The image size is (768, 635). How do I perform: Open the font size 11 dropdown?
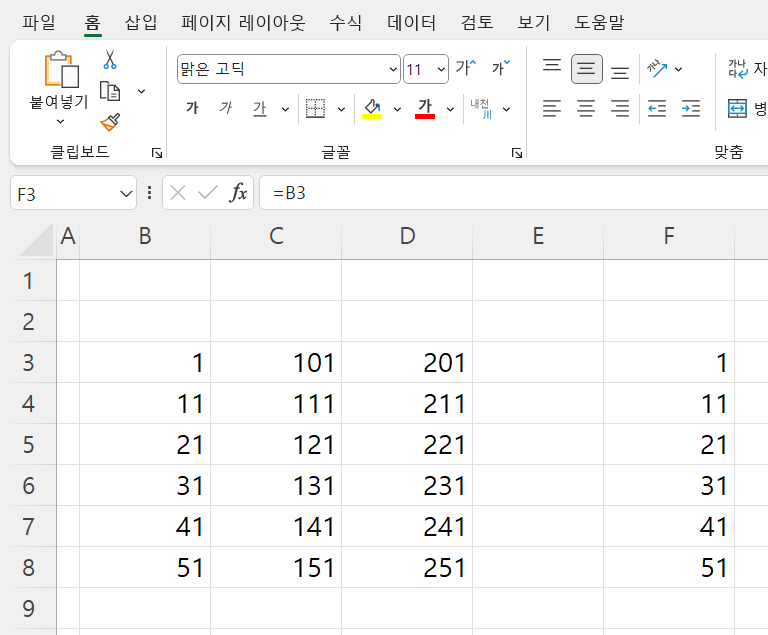pyautogui.click(x=441, y=69)
